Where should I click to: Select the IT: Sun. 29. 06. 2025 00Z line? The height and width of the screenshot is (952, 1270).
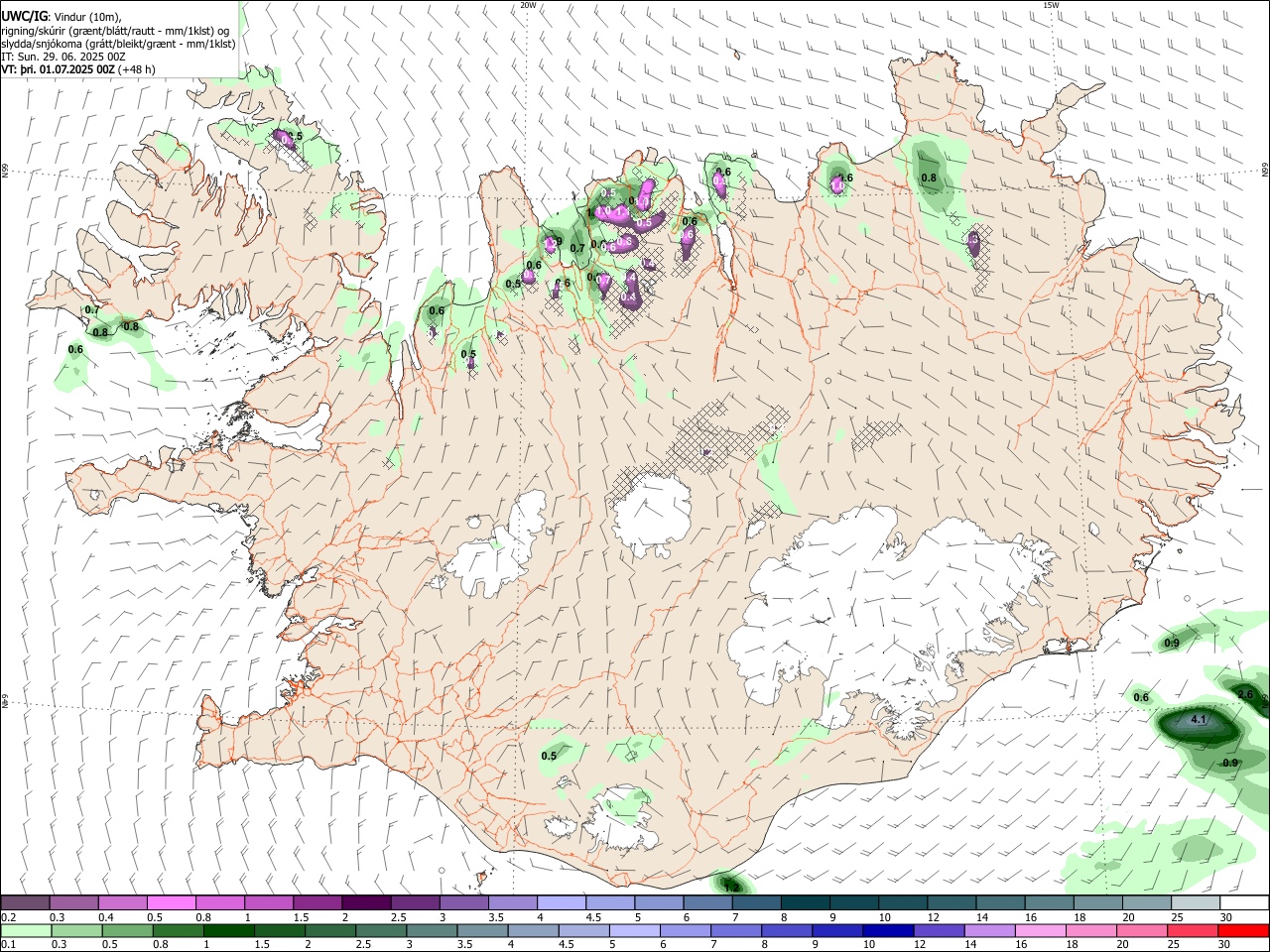63,57
